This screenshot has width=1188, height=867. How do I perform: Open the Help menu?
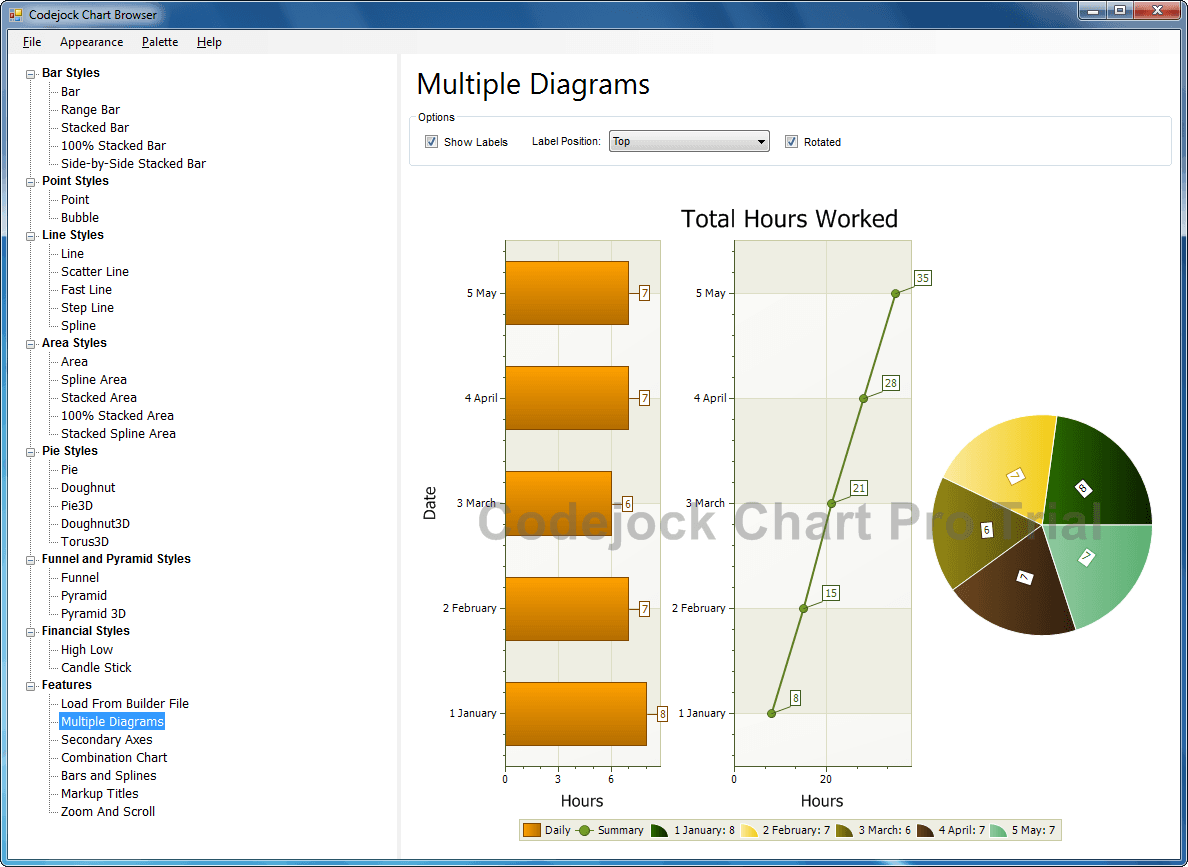click(x=209, y=42)
